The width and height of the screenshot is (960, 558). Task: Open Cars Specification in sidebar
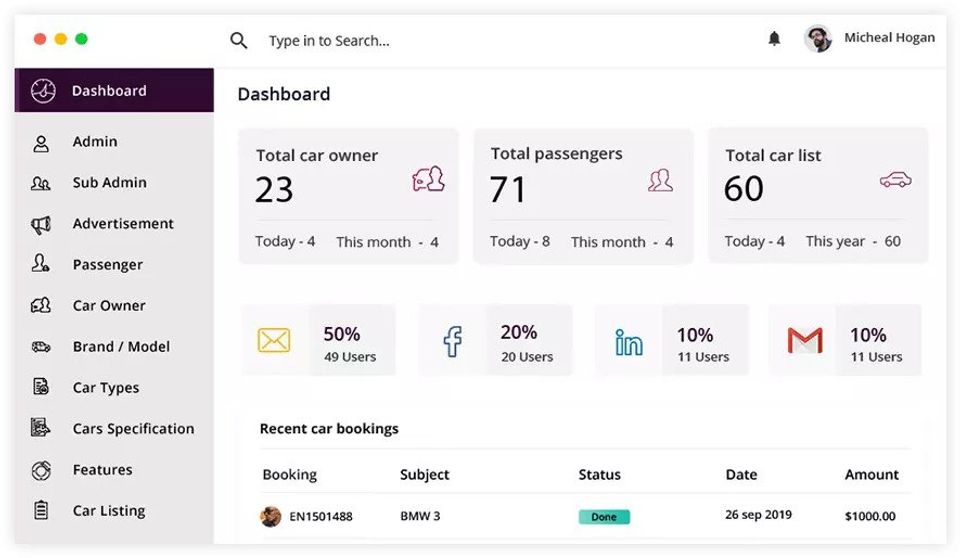(133, 429)
